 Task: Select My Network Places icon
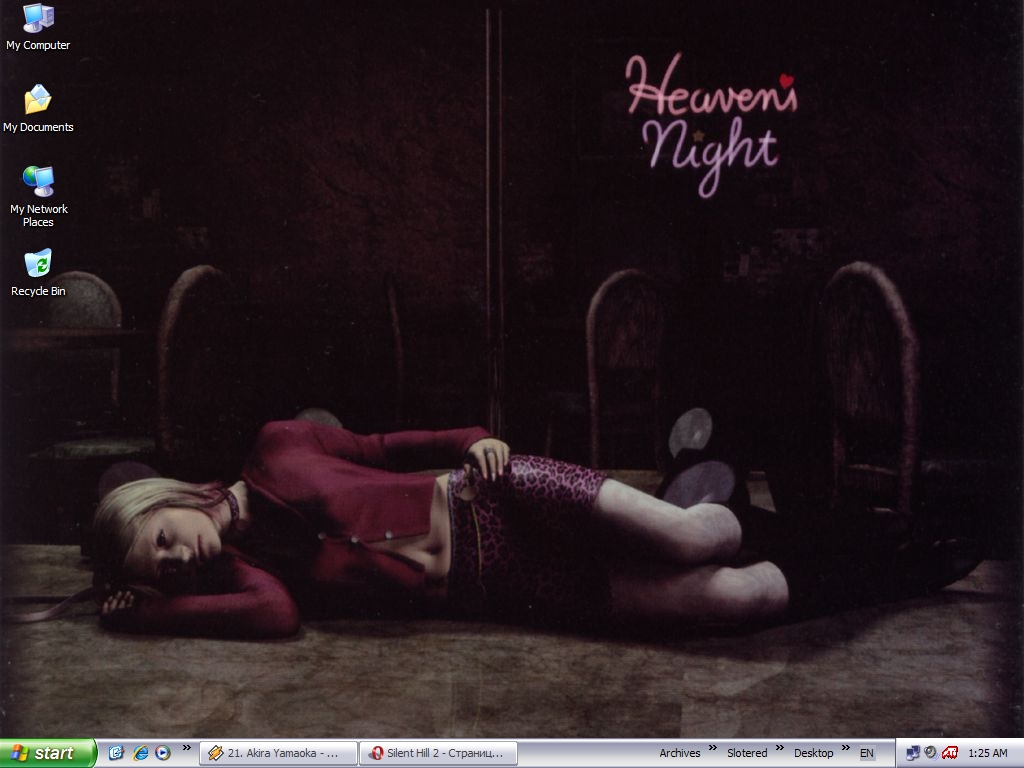coord(39,197)
